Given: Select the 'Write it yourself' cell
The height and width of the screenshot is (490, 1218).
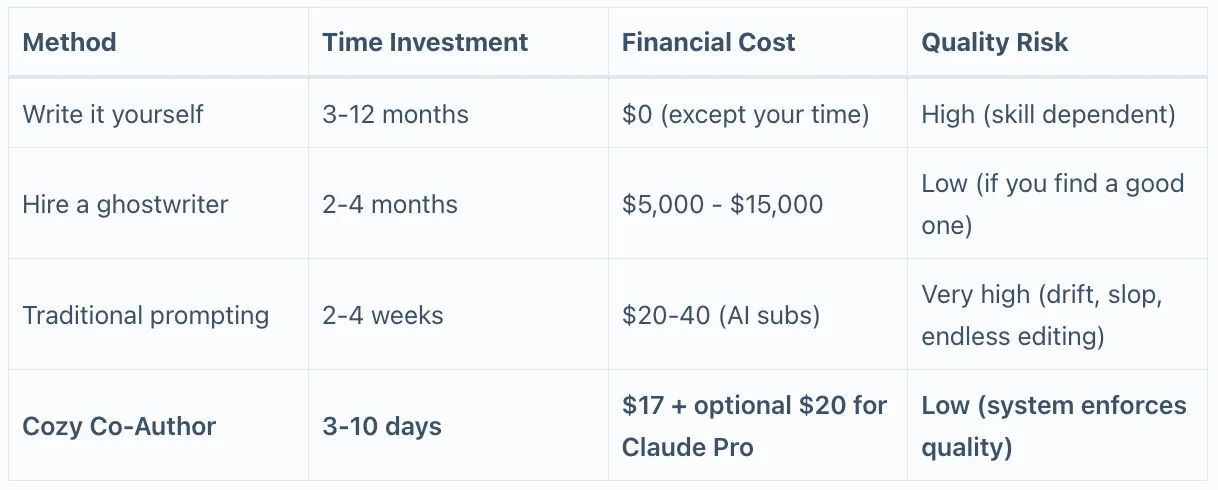Looking at the screenshot, I should 158,113.
